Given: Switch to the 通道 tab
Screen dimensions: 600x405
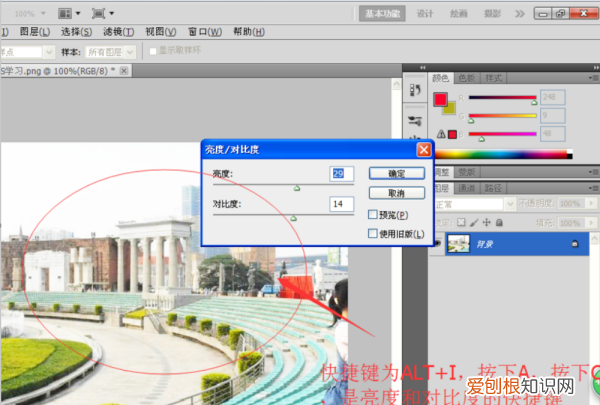Looking at the screenshot, I should pos(467,188).
